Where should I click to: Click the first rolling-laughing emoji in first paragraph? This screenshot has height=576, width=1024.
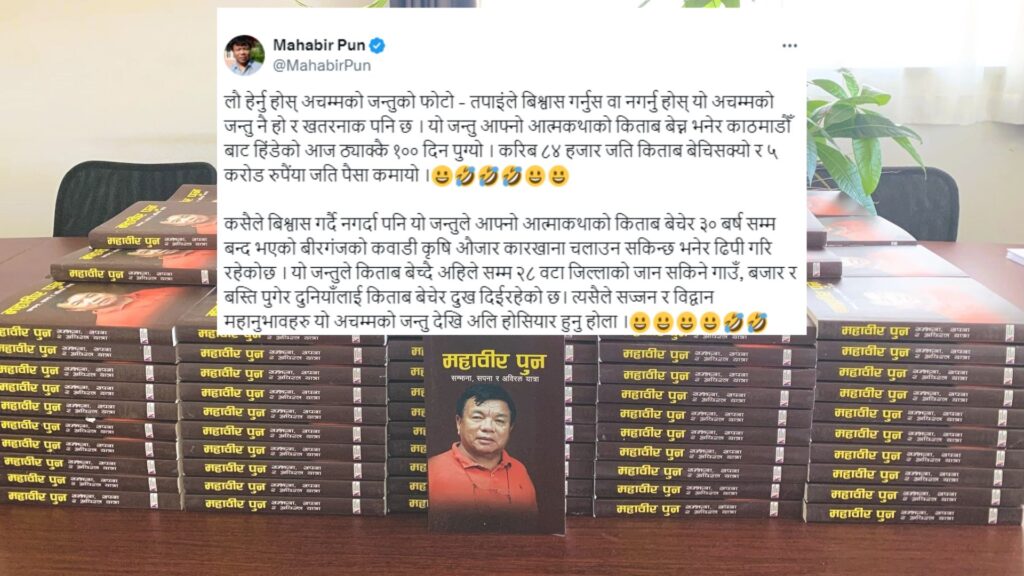pyautogui.click(x=466, y=176)
